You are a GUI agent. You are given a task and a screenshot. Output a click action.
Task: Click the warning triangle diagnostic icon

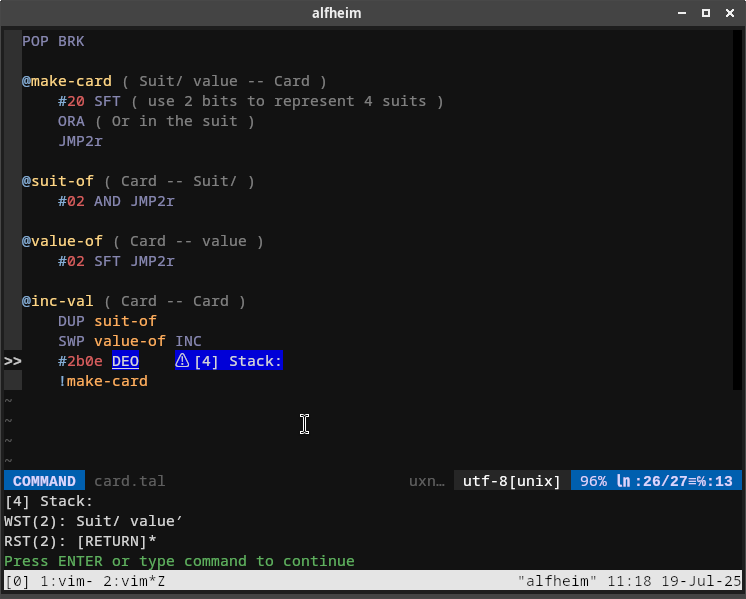click(182, 361)
